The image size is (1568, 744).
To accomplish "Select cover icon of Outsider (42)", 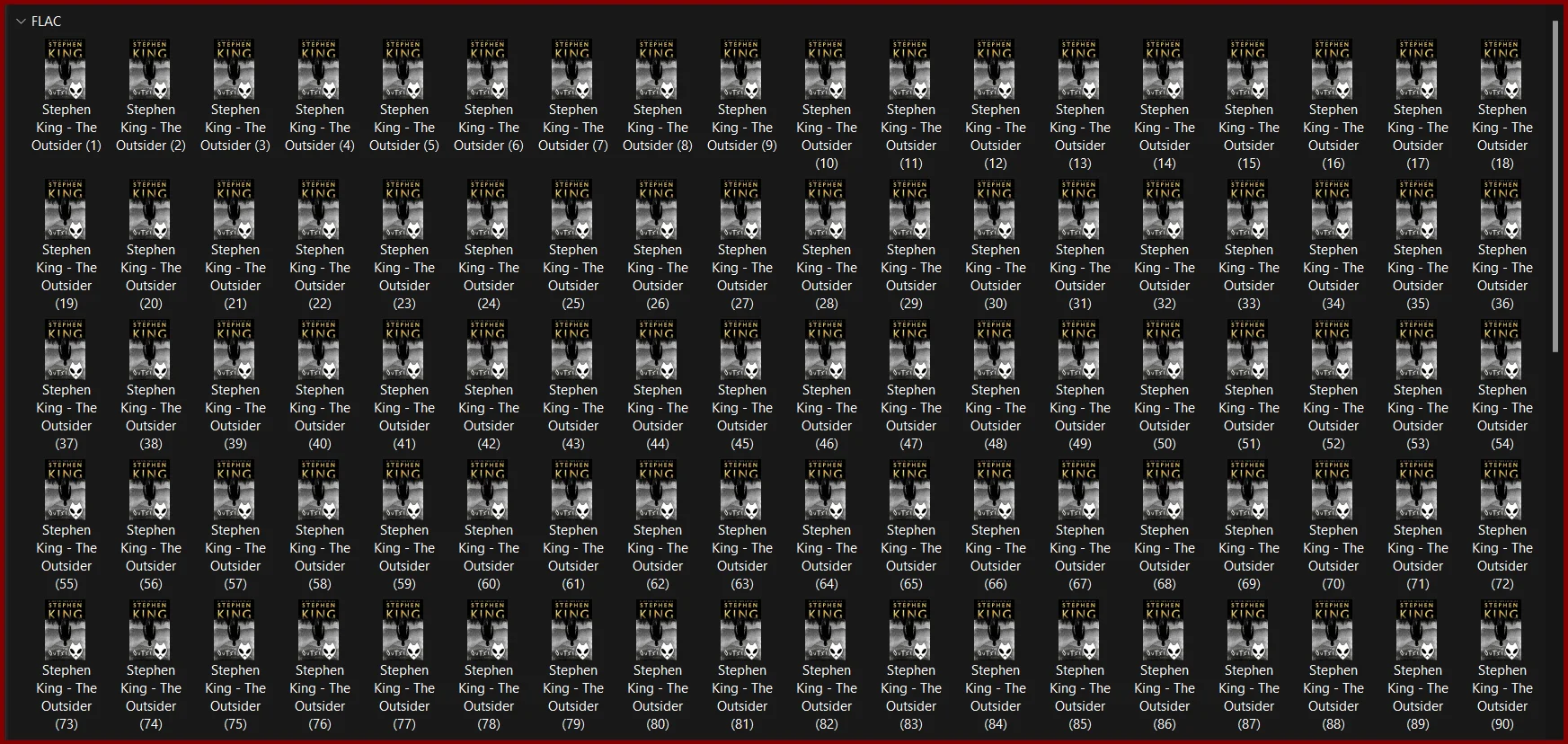I will [x=489, y=349].
